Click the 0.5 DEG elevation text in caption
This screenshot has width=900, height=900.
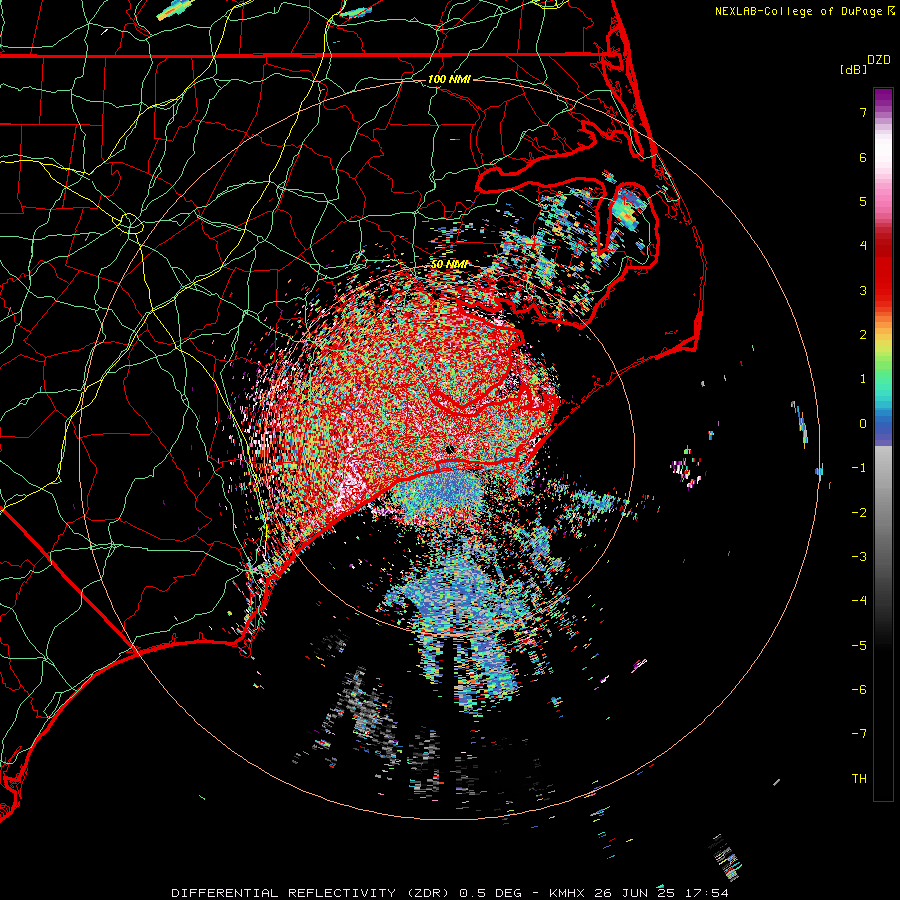tap(491, 893)
